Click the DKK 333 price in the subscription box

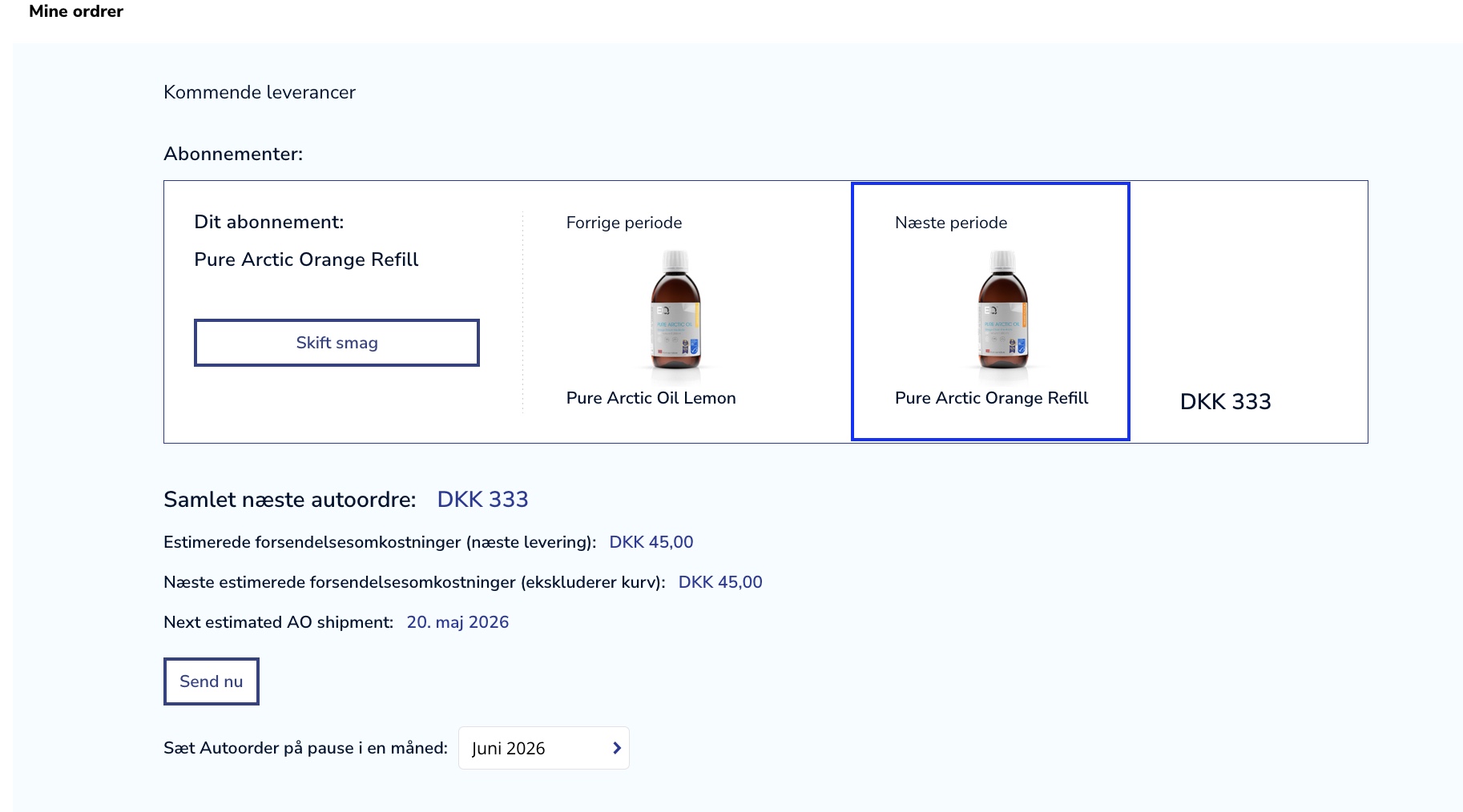pos(1225,401)
